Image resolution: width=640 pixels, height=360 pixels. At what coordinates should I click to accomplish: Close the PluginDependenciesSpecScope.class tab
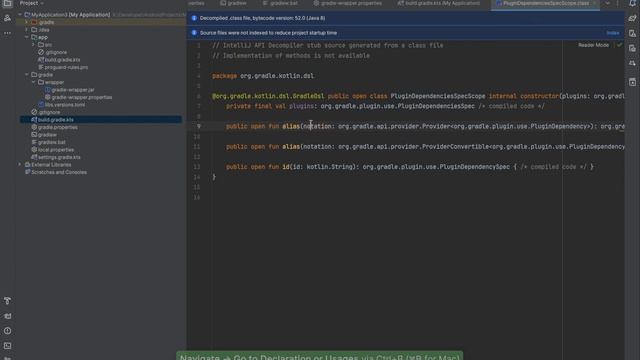(x=595, y=3)
